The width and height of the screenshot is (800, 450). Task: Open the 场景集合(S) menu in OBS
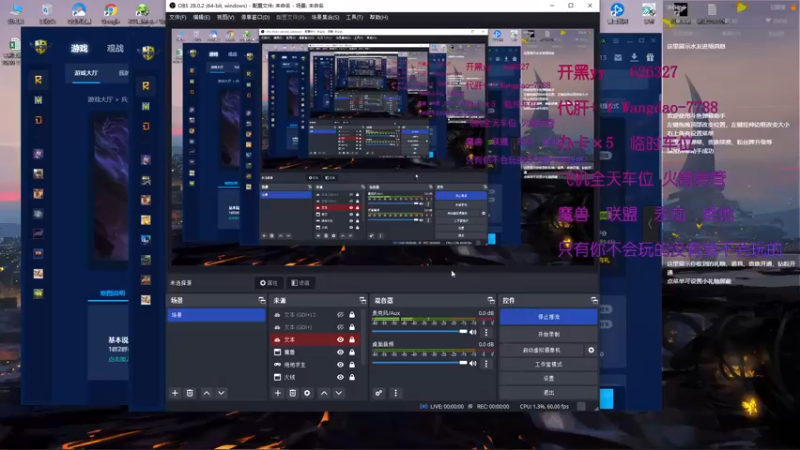325,17
